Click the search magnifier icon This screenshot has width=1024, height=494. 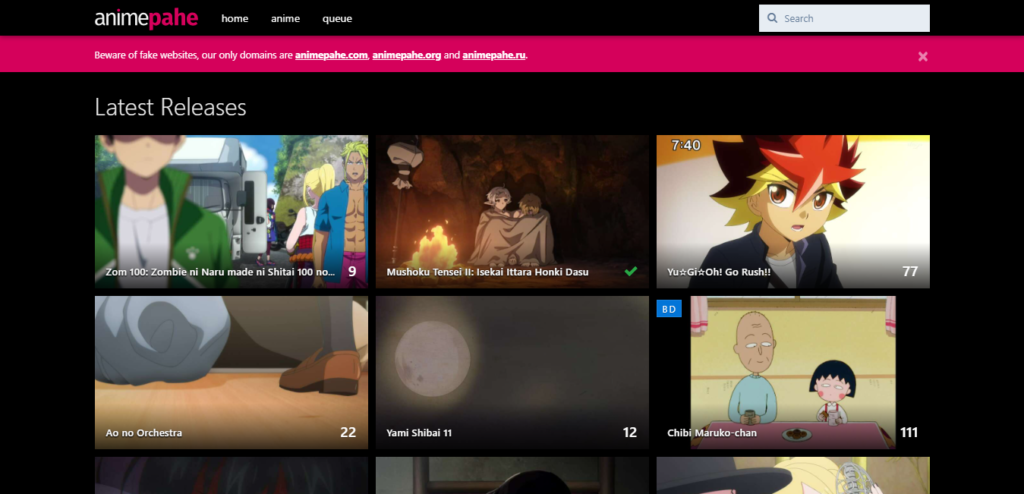click(773, 18)
